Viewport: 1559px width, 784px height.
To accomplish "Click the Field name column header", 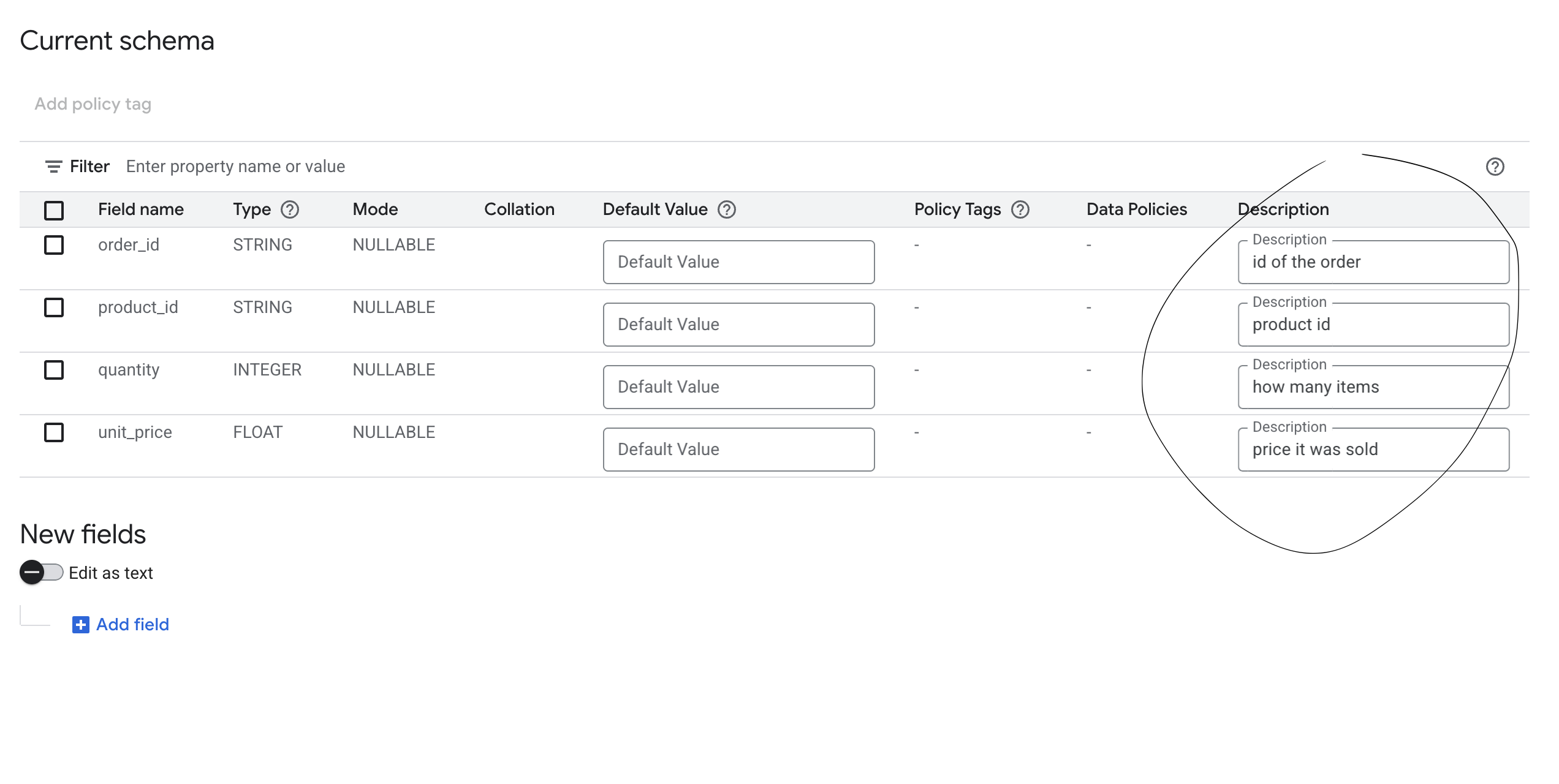I will [x=141, y=209].
